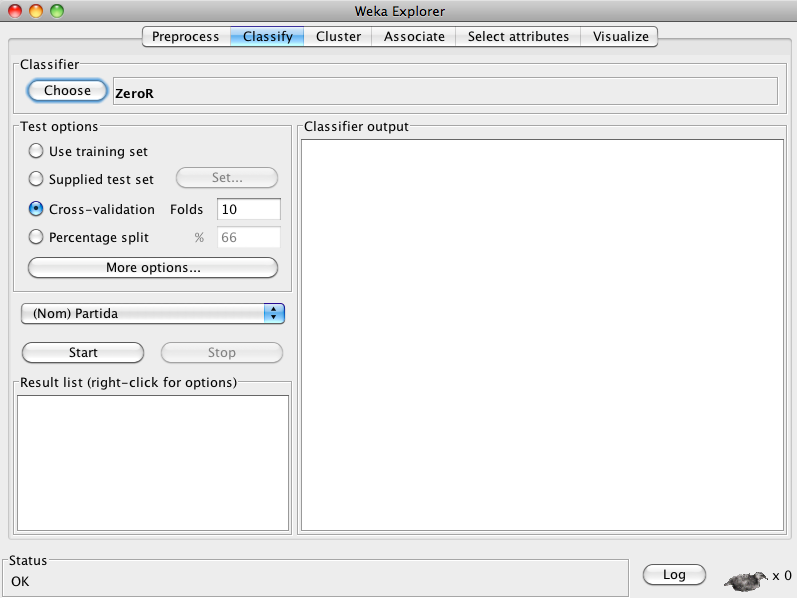The width and height of the screenshot is (797, 598).
Task: Click inside the Classifier output area
Action: [541, 335]
